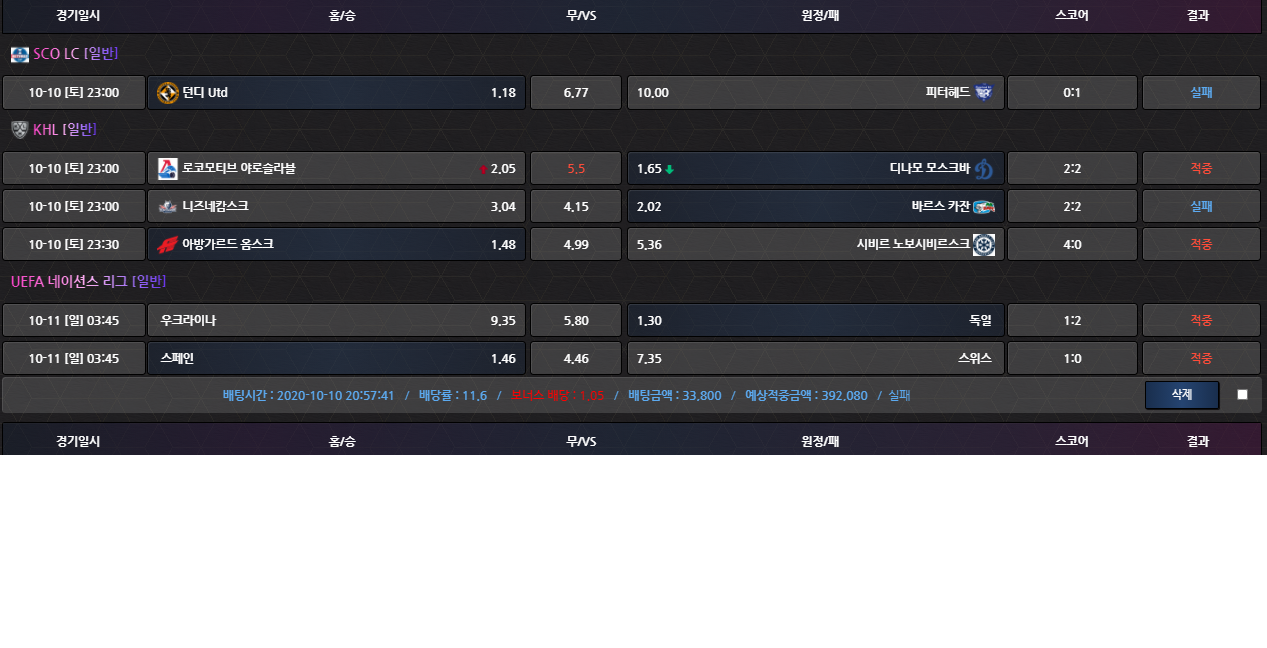Image resolution: width=1267 pixels, height=648 pixels.
Task: Select the 독일 away odds 1.30 cell
Action: coord(815,321)
